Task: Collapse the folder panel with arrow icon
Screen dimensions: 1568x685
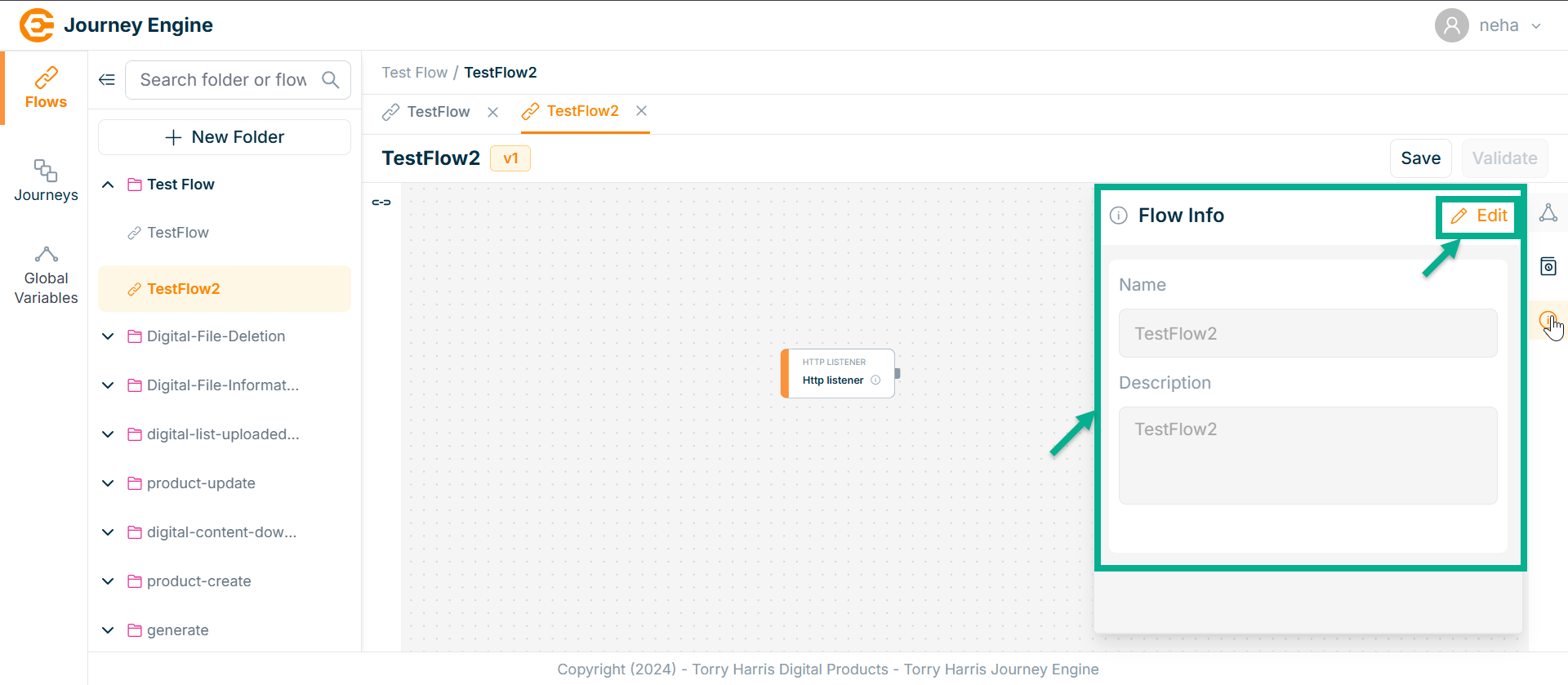Action: coord(107,80)
